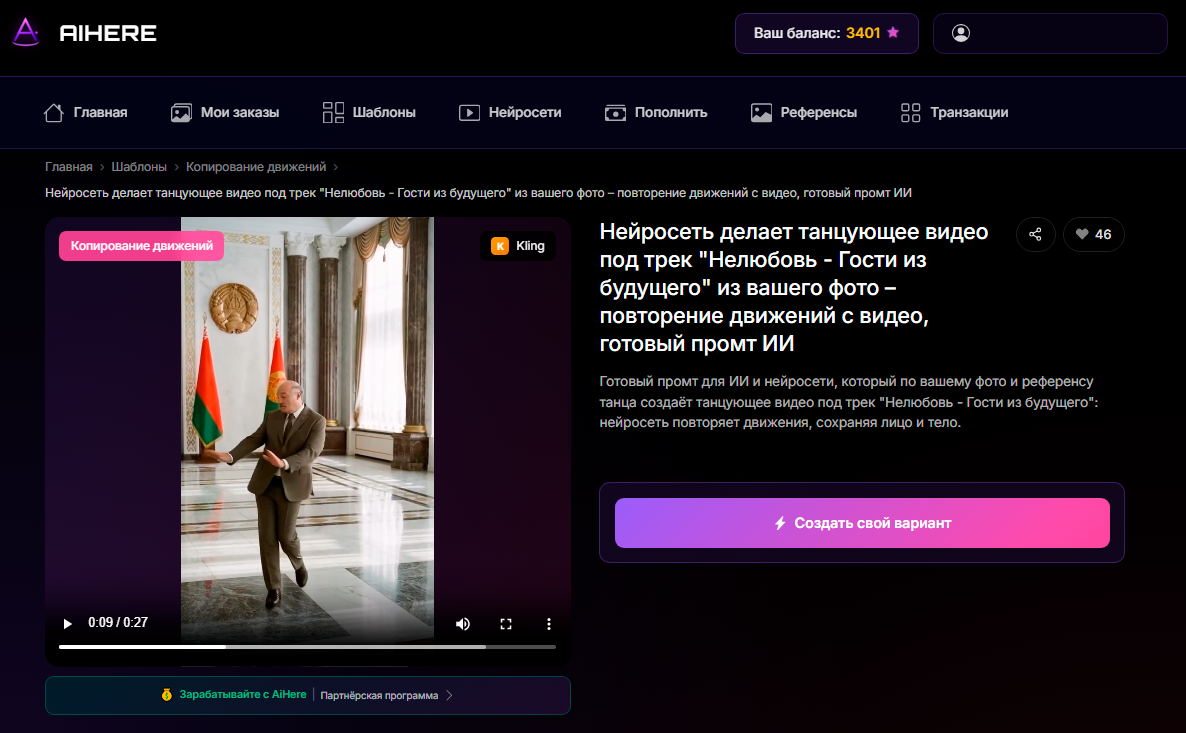The width and height of the screenshot is (1186, 733).
Task: Click Зарабатывайте с AiHere link
Action: click(x=243, y=694)
